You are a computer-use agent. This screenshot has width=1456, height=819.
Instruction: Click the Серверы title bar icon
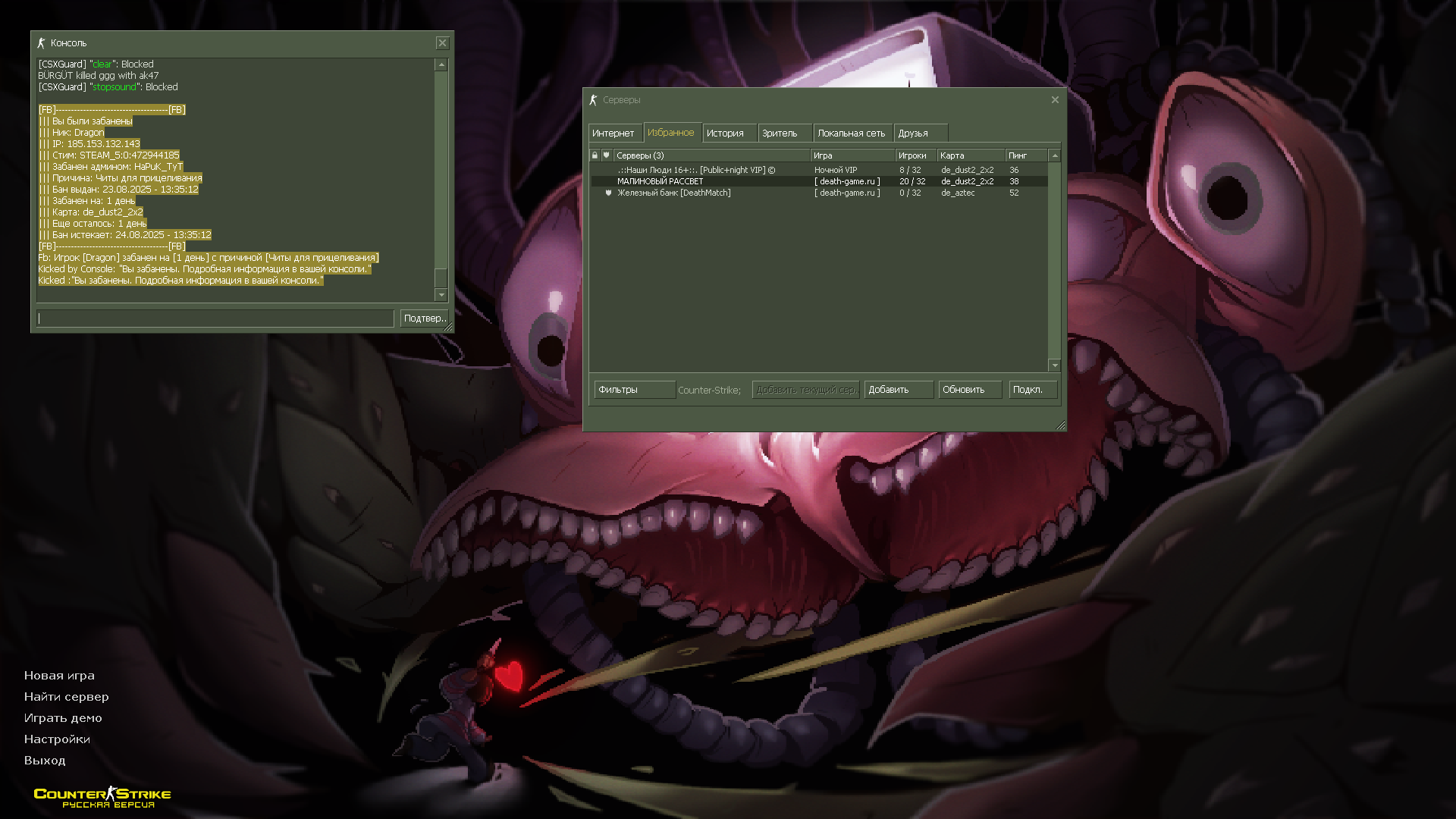click(593, 100)
